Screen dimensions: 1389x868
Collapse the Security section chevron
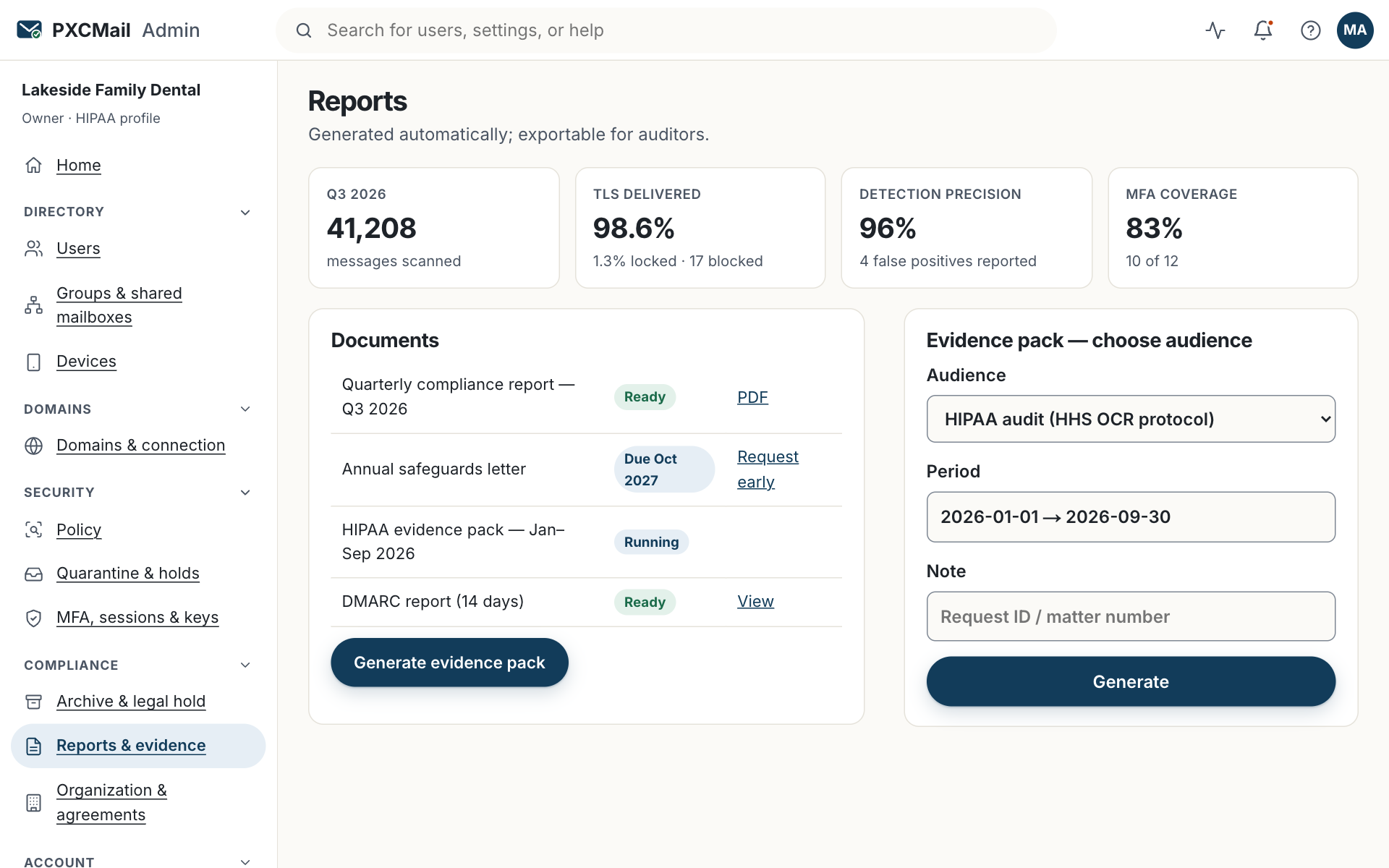pos(245,493)
